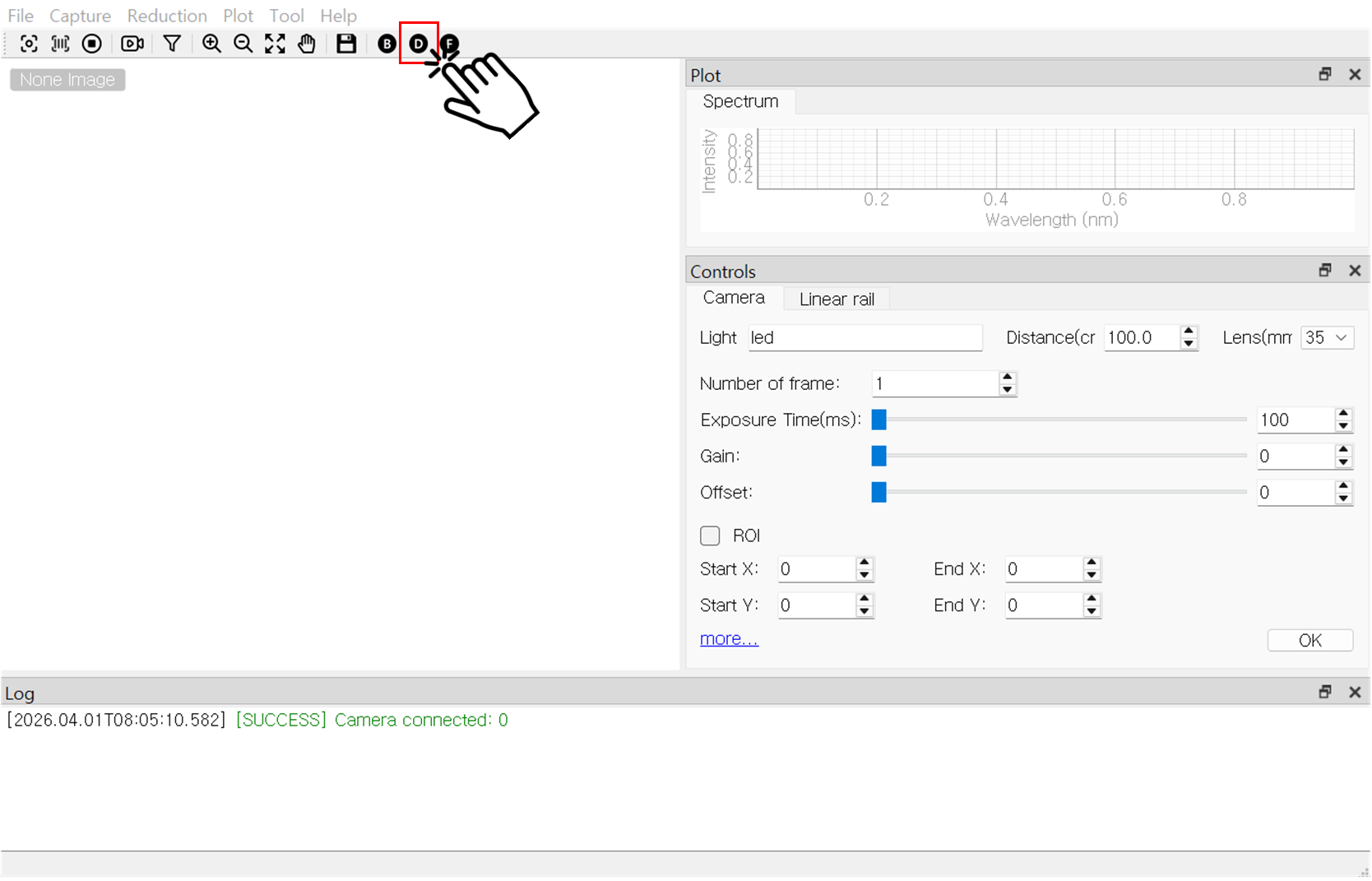Open the Plot menu
The height and width of the screenshot is (881, 1372).
point(238,16)
